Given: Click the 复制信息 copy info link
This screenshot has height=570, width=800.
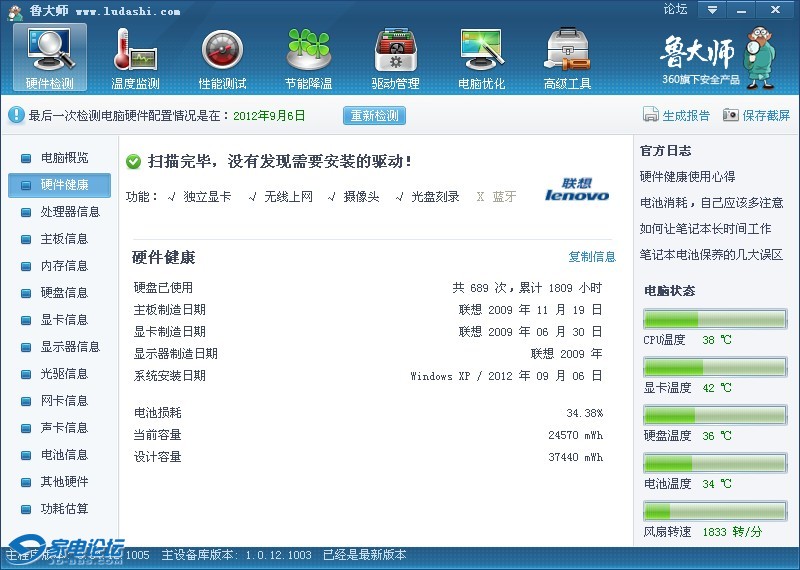Looking at the screenshot, I should [592, 257].
